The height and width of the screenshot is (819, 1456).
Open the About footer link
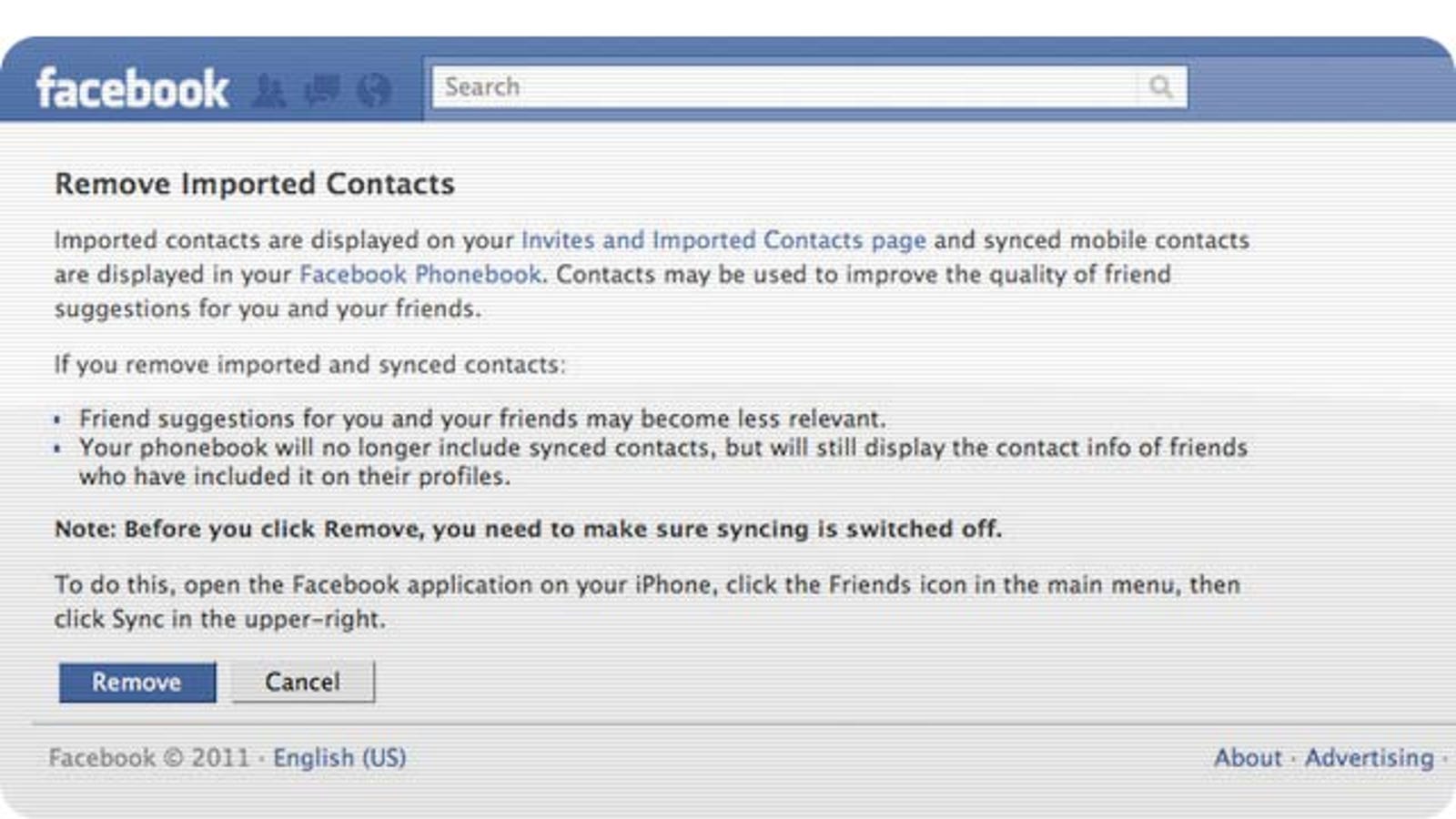[x=1247, y=758]
